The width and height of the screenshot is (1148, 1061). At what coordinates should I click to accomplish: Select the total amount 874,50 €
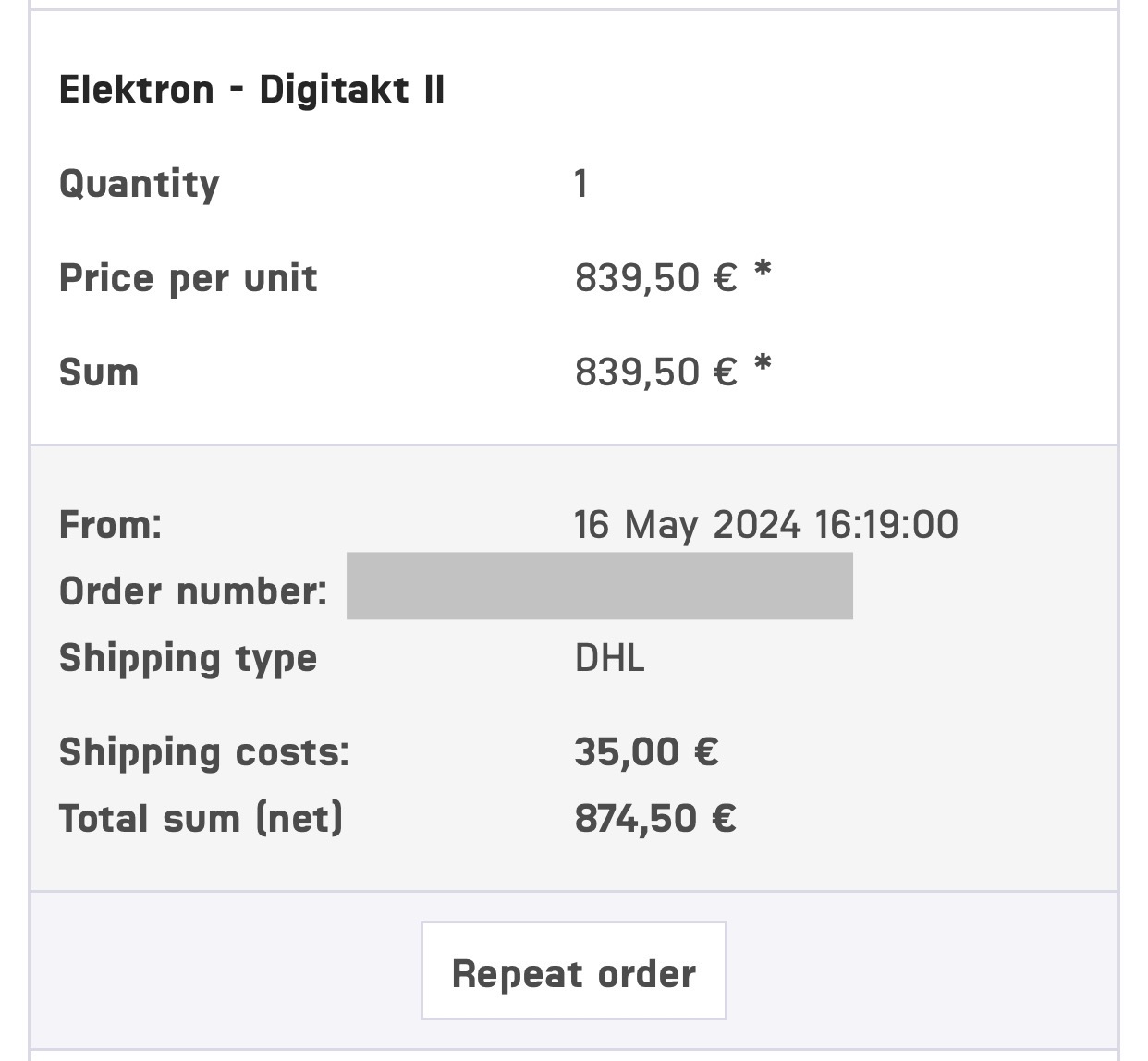tap(654, 819)
